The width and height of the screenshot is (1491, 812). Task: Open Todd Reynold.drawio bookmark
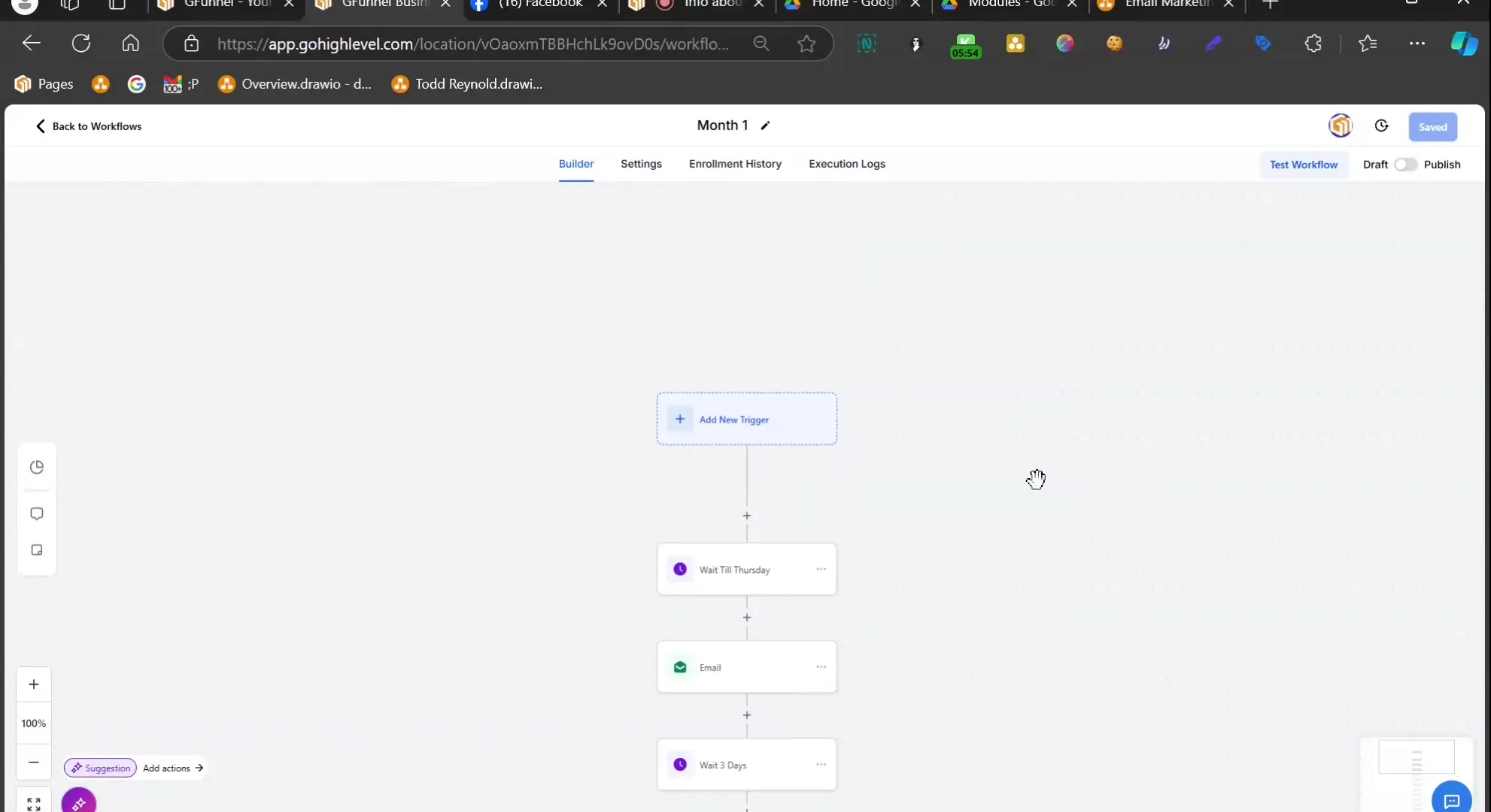pyautogui.click(x=466, y=83)
